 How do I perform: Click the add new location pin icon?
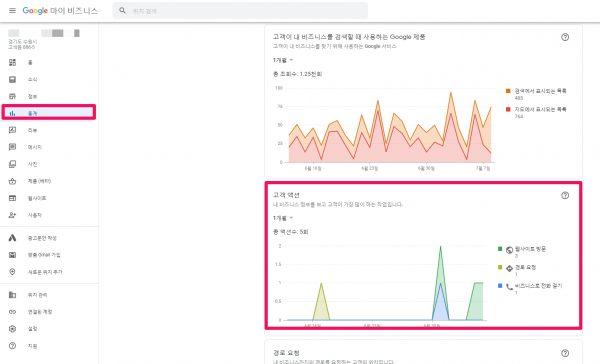tap(12, 272)
